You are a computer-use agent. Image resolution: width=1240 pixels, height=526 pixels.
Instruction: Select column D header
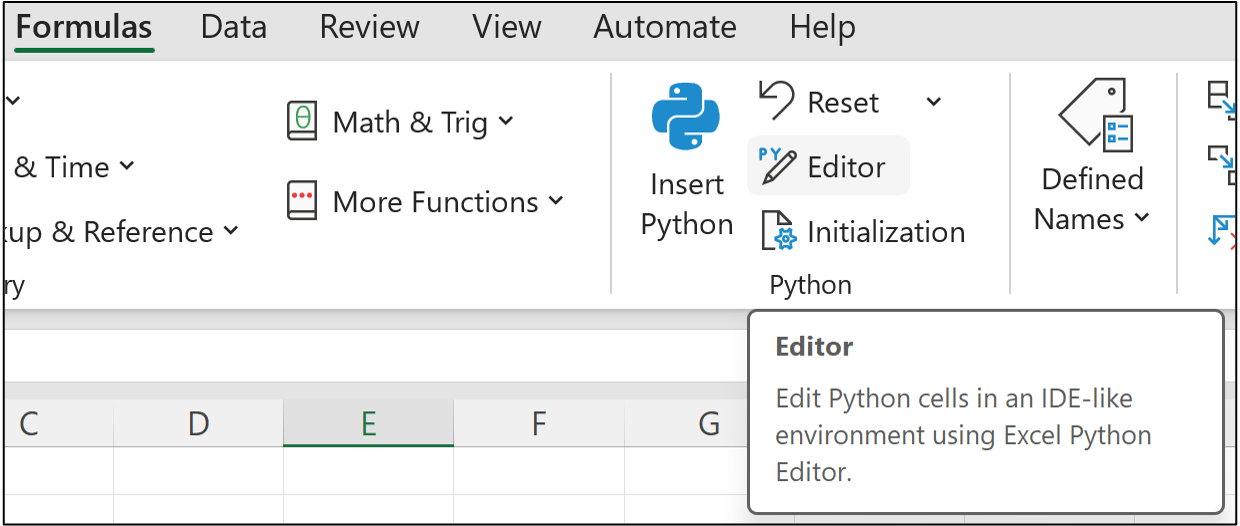198,424
